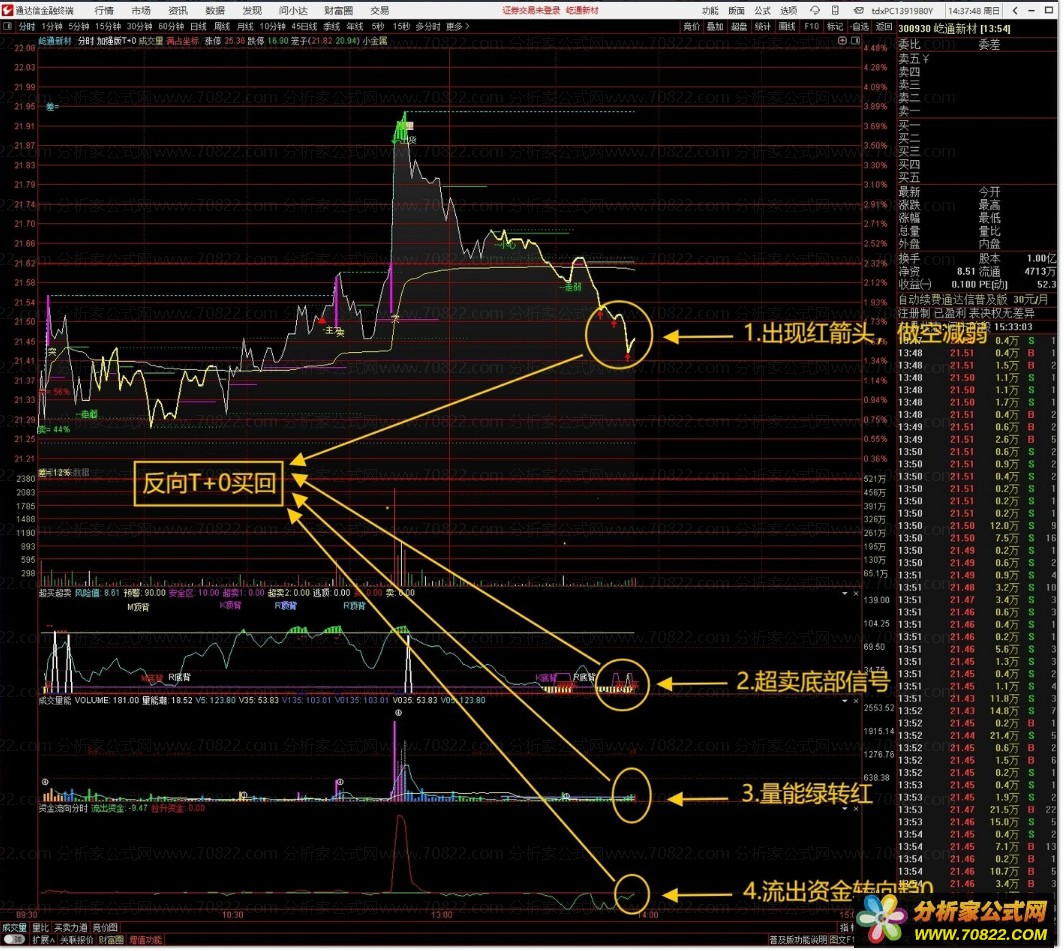This screenshot has width=1064, height=951.
Task: Click the 通达信 app logo icon
Action: click(x=7, y=10)
